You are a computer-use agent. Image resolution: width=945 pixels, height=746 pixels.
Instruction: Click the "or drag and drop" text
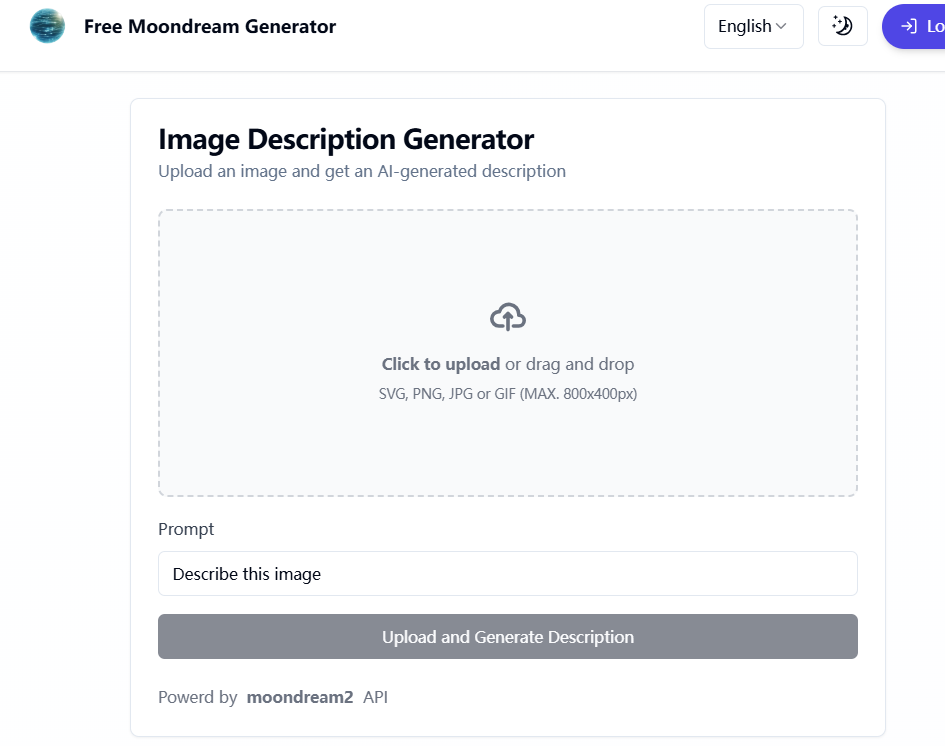click(x=570, y=364)
